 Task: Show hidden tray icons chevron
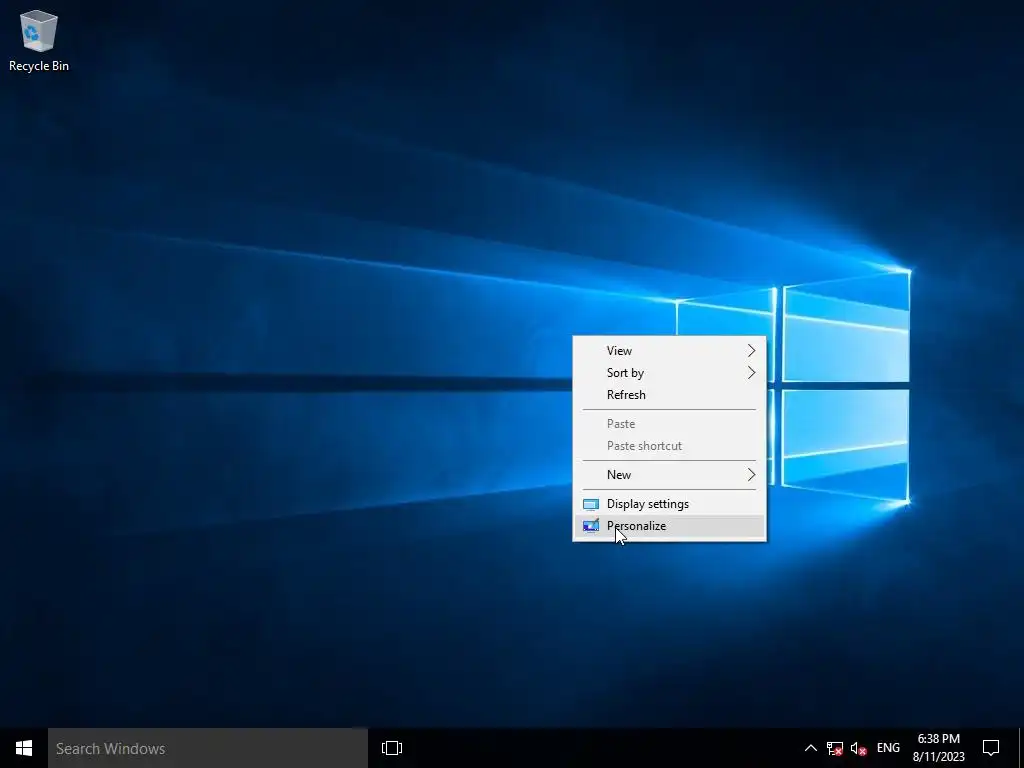(x=810, y=748)
